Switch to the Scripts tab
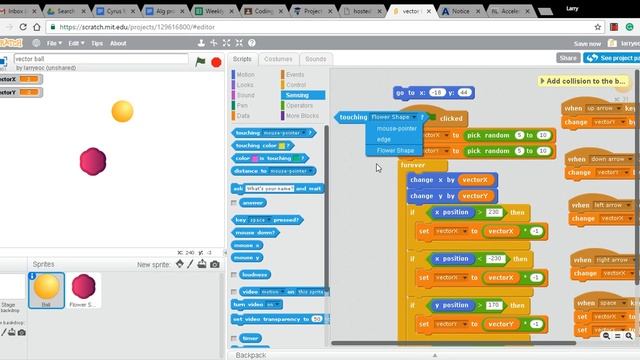This screenshot has width=640, height=360. 242,59
